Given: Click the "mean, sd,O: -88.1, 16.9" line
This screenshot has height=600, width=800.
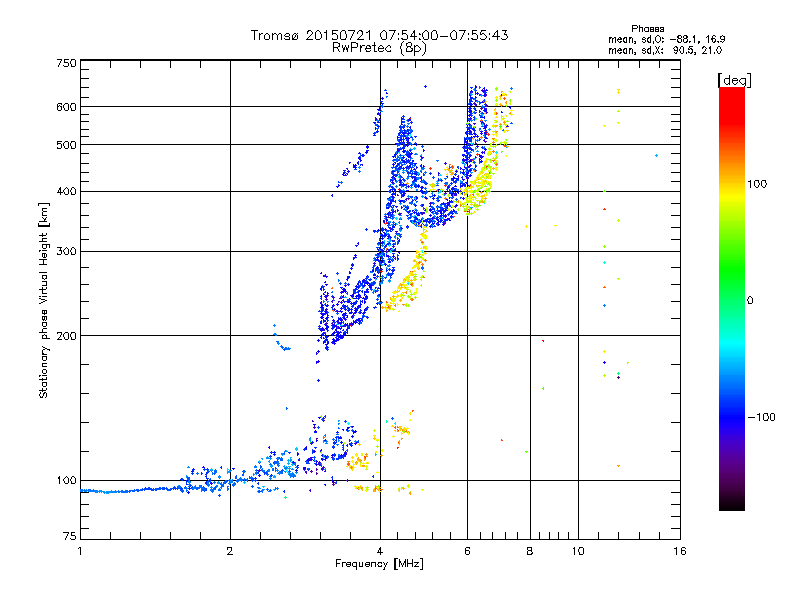Looking at the screenshot, I should tap(666, 39).
